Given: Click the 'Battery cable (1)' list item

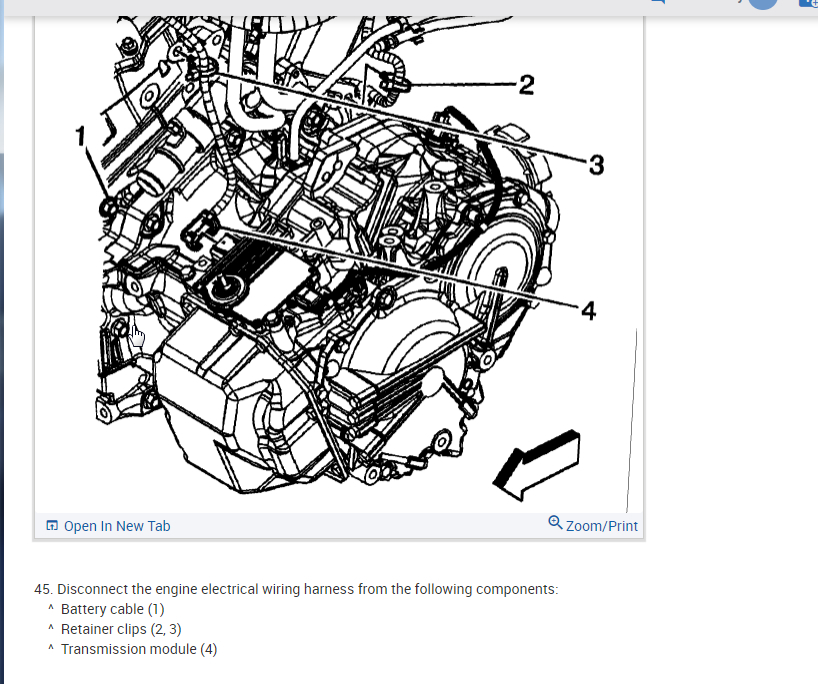Looking at the screenshot, I should coord(112,609).
